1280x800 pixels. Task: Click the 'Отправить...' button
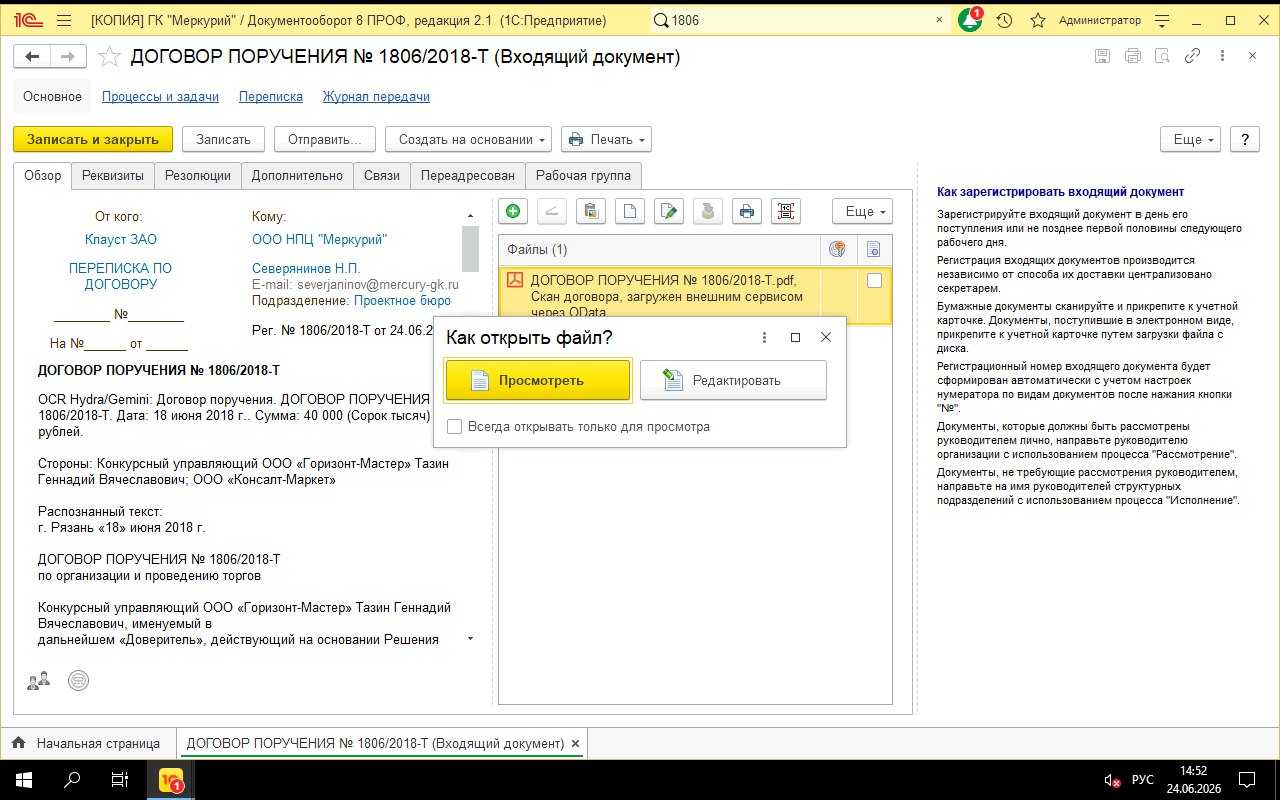[x=325, y=139]
